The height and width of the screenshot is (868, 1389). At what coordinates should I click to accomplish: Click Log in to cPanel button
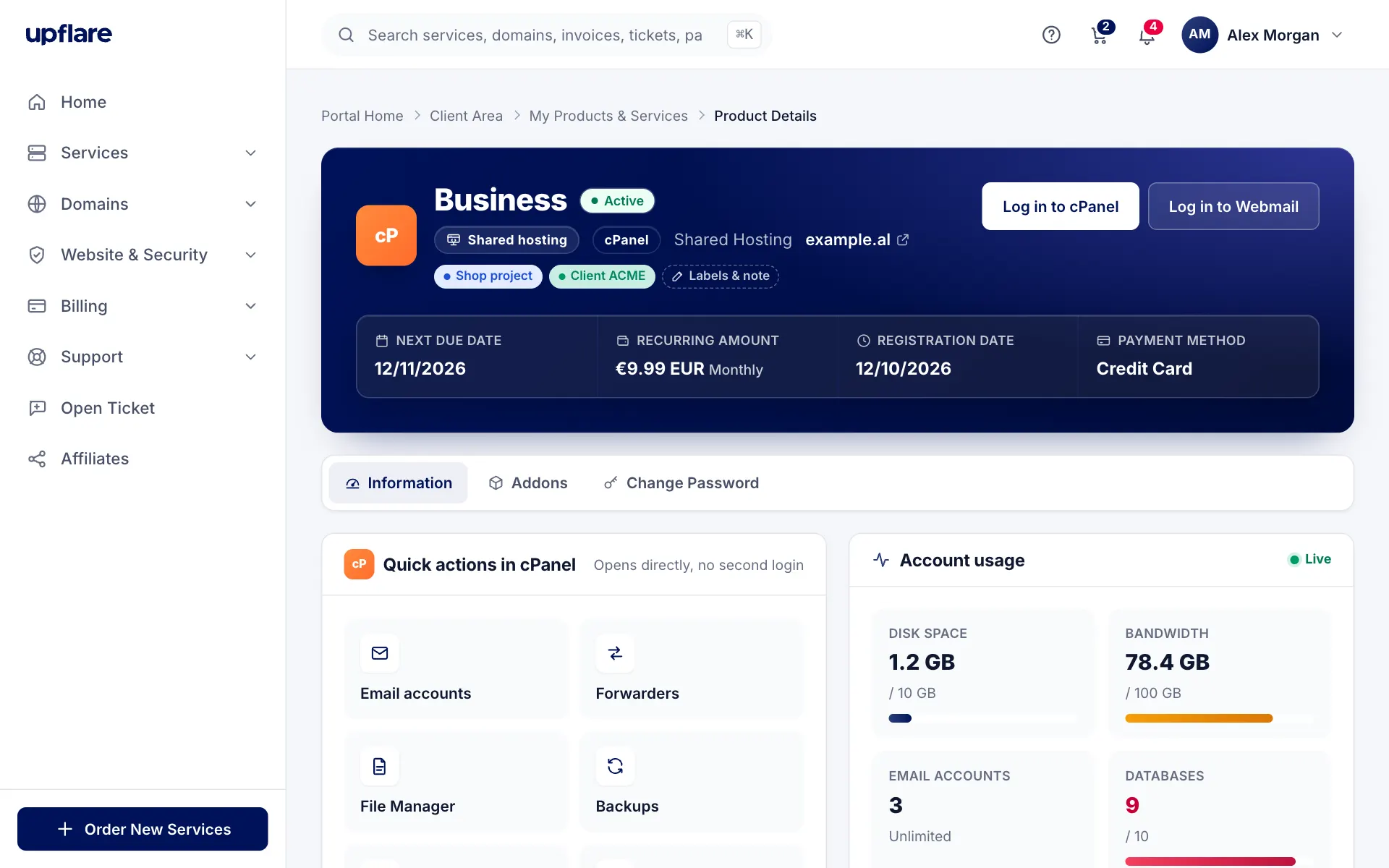pos(1061,206)
